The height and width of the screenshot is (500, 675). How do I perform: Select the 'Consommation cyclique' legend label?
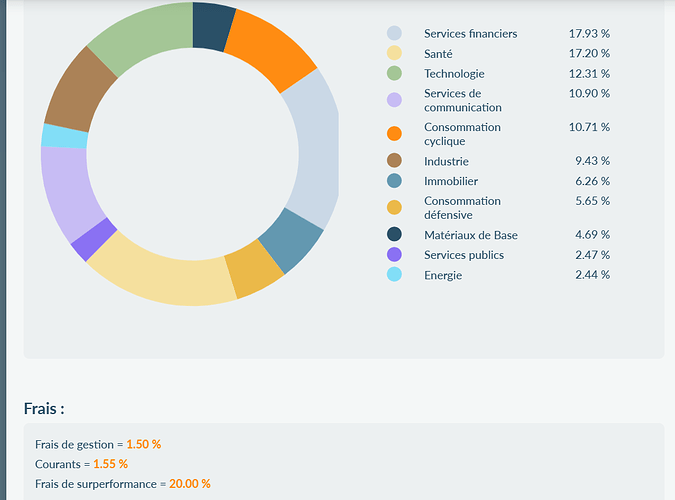[x=462, y=134]
